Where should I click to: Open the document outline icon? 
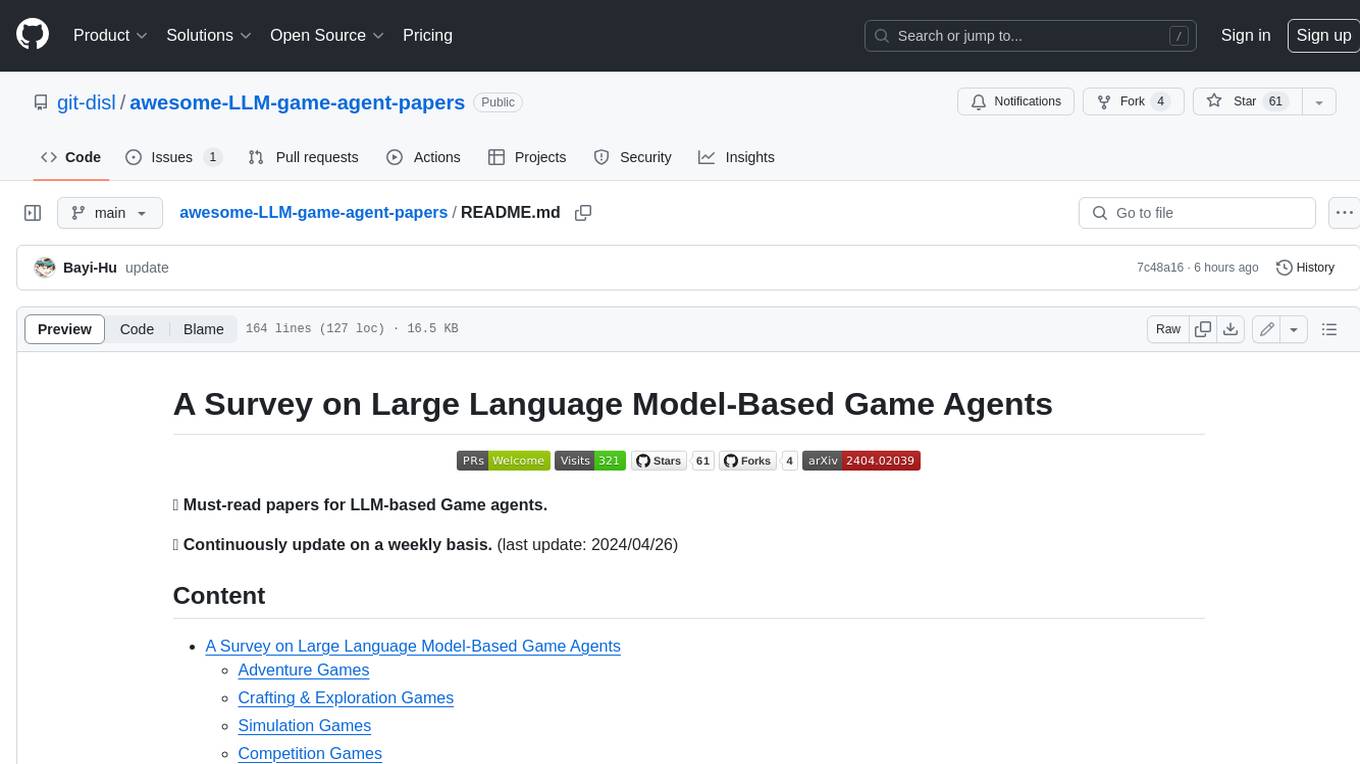1329,329
